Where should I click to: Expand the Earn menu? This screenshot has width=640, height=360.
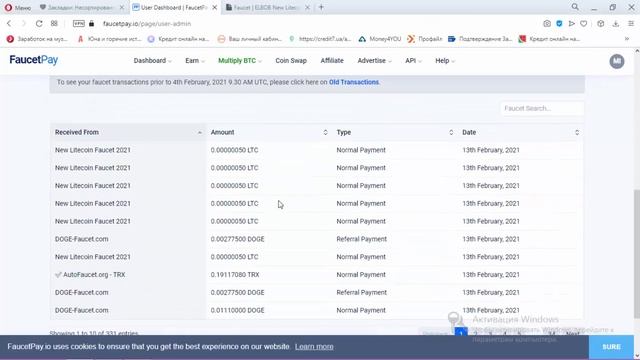194,60
